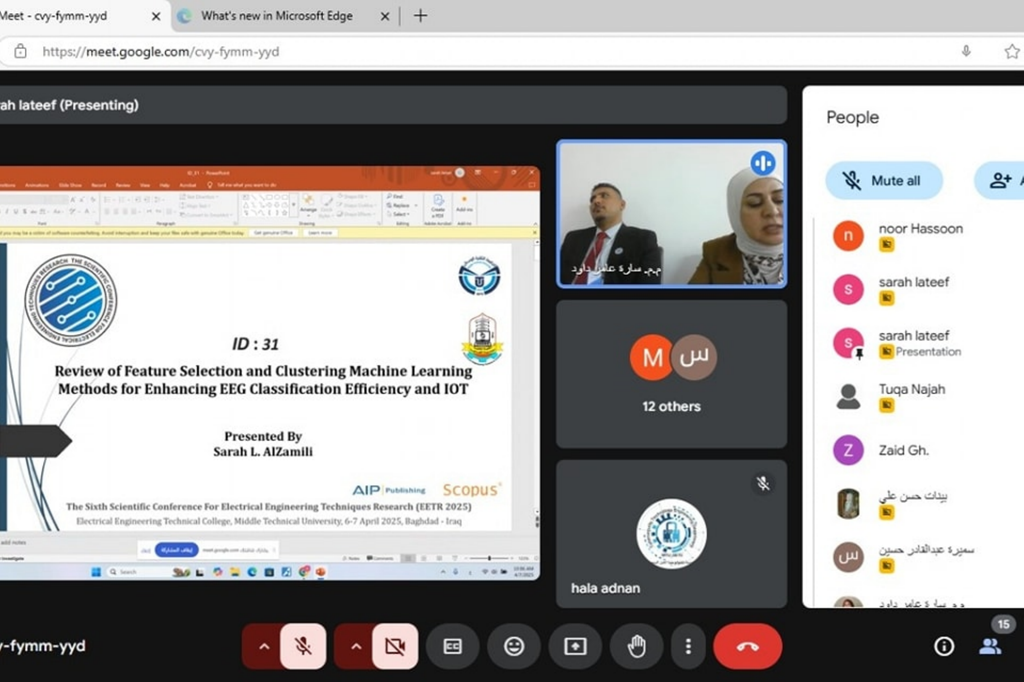The width and height of the screenshot is (1024, 682).
Task: Open the emoji reactions picker
Action: (514, 646)
